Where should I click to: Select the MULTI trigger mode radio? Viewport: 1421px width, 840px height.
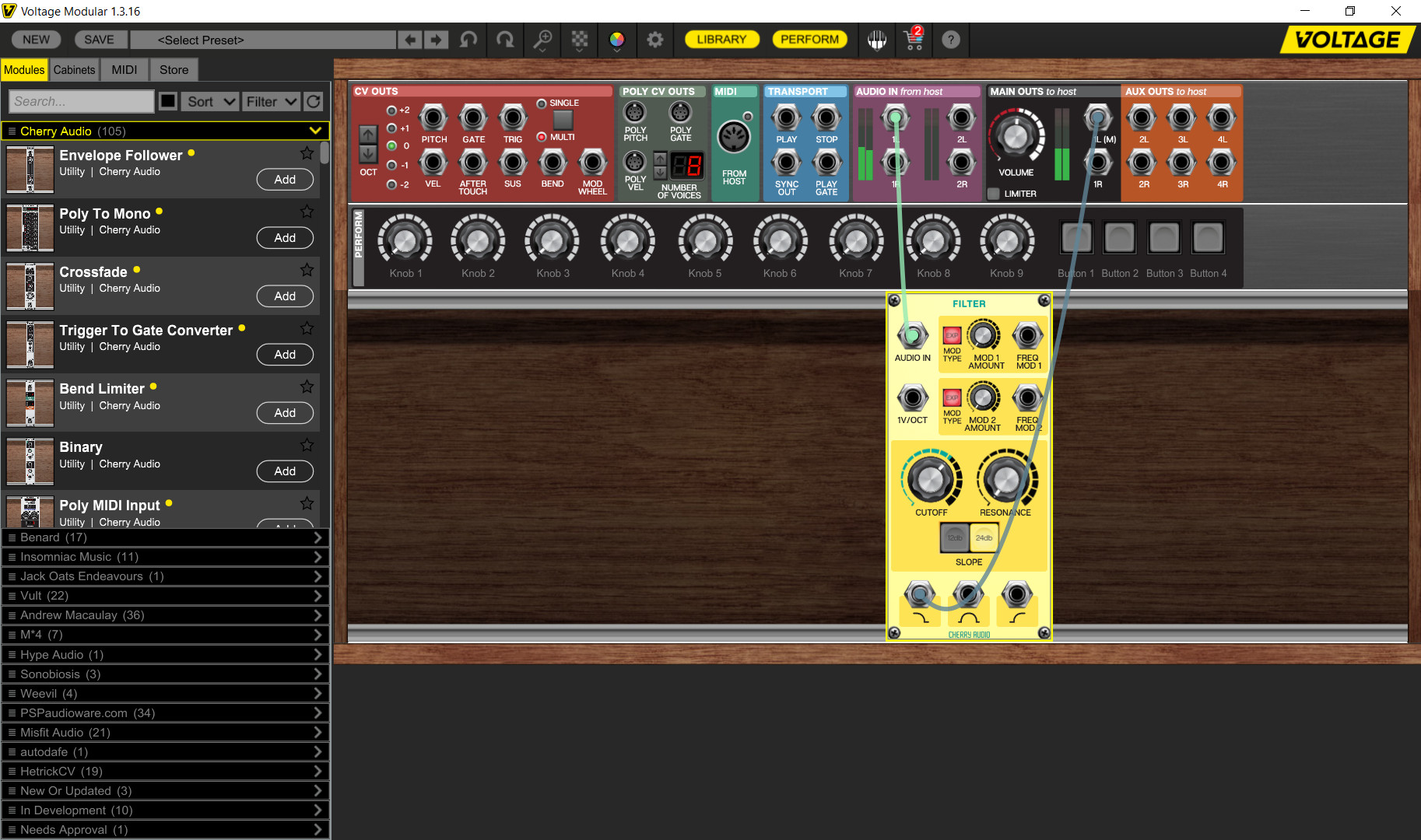[542, 137]
